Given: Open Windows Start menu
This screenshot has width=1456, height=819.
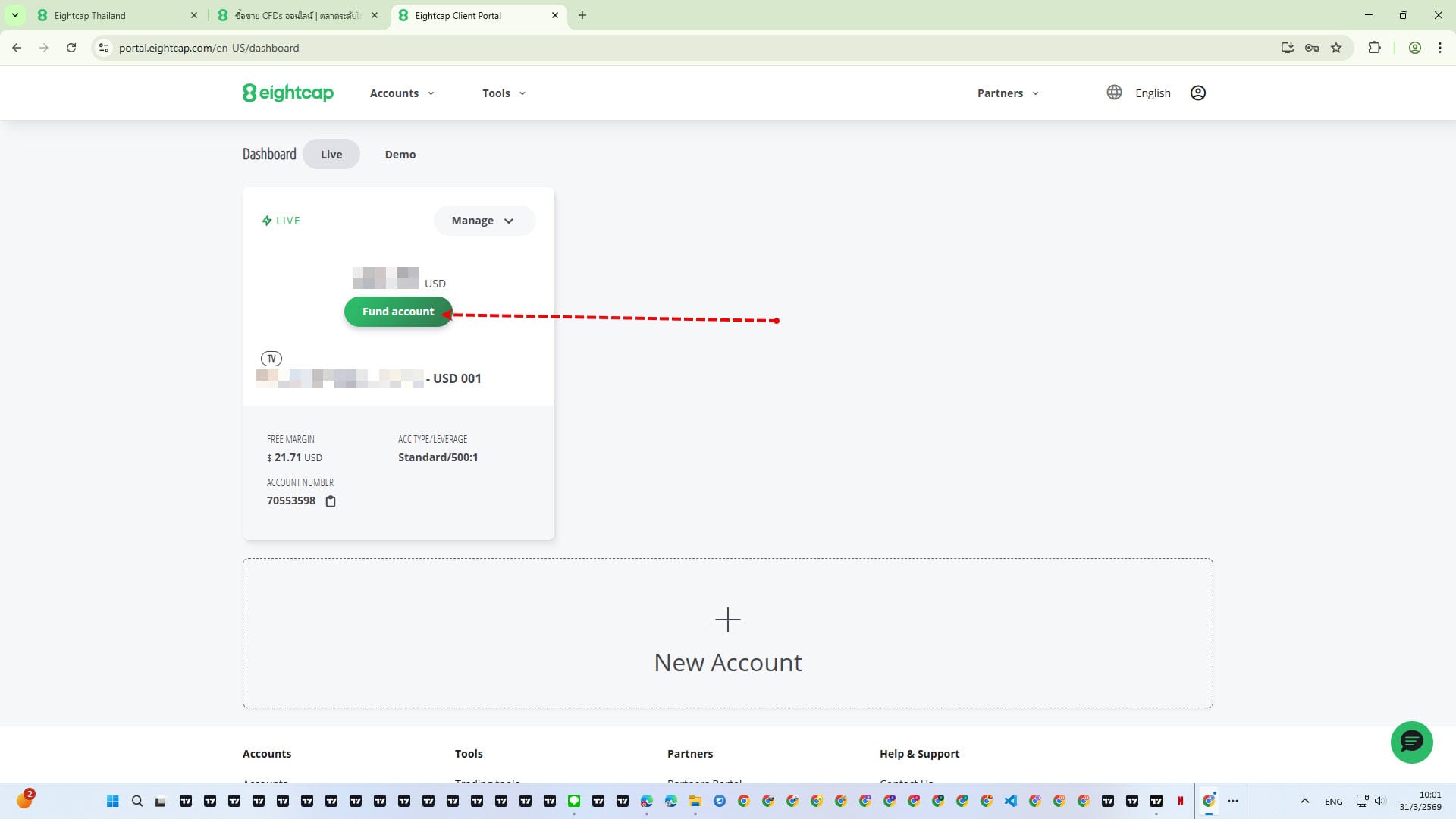Looking at the screenshot, I should pos(112,801).
